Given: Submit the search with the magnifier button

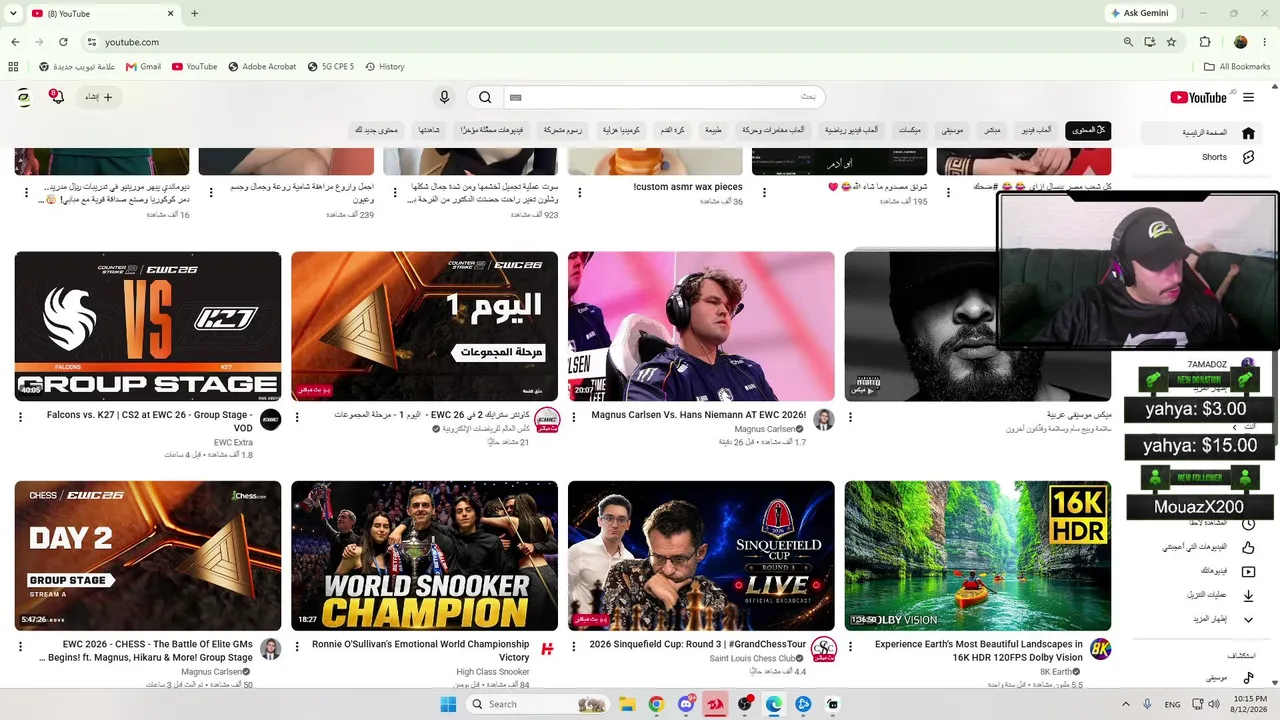Looking at the screenshot, I should [x=485, y=97].
